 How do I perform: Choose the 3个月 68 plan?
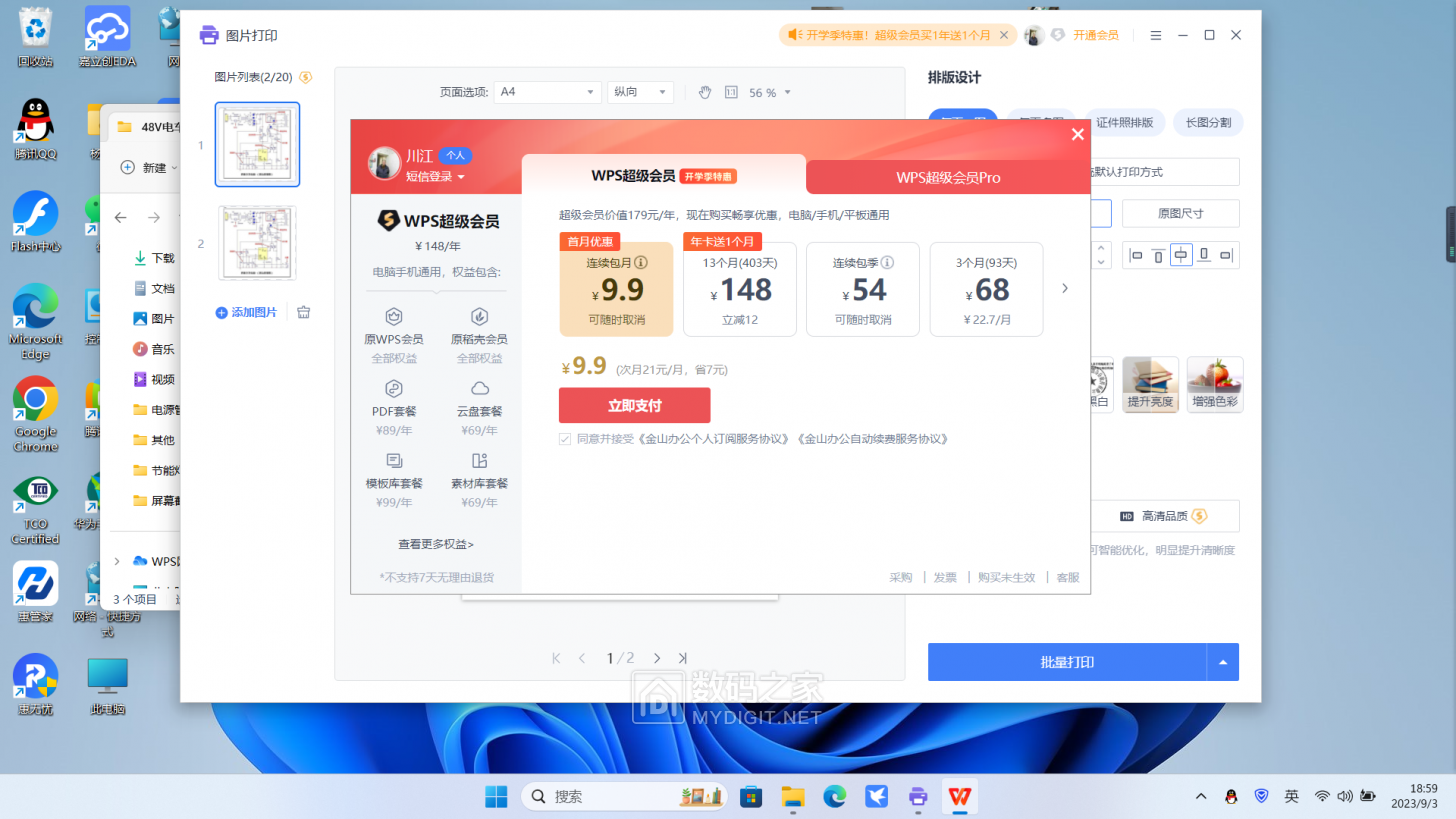pos(986,289)
